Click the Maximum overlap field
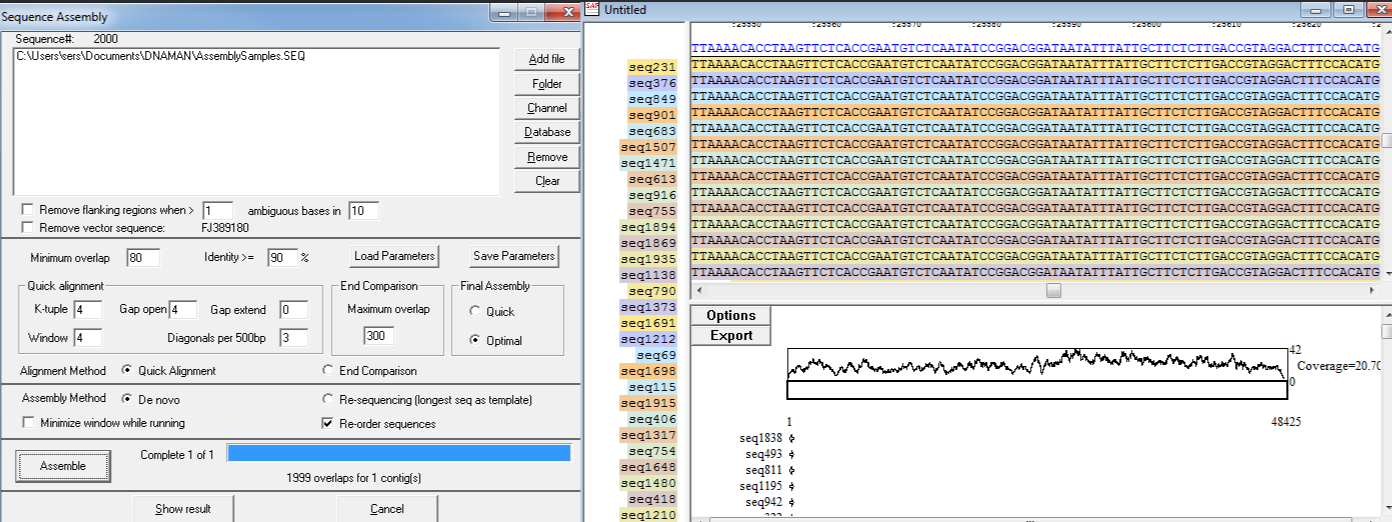 tap(380, 336)
